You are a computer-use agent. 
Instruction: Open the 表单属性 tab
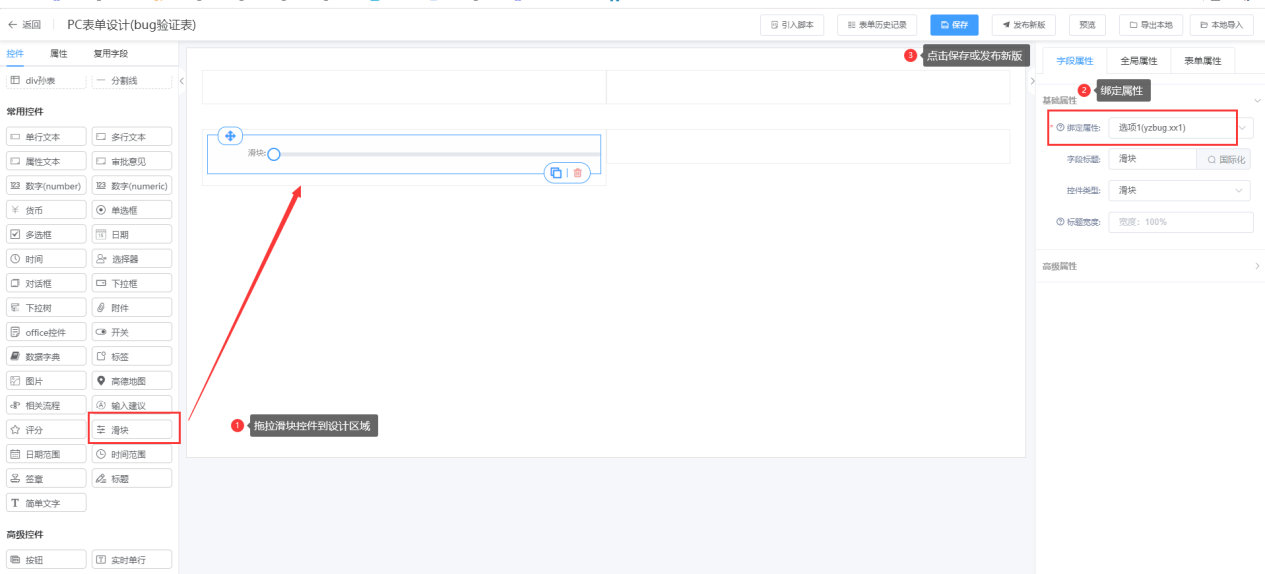tap(1203, 61)
